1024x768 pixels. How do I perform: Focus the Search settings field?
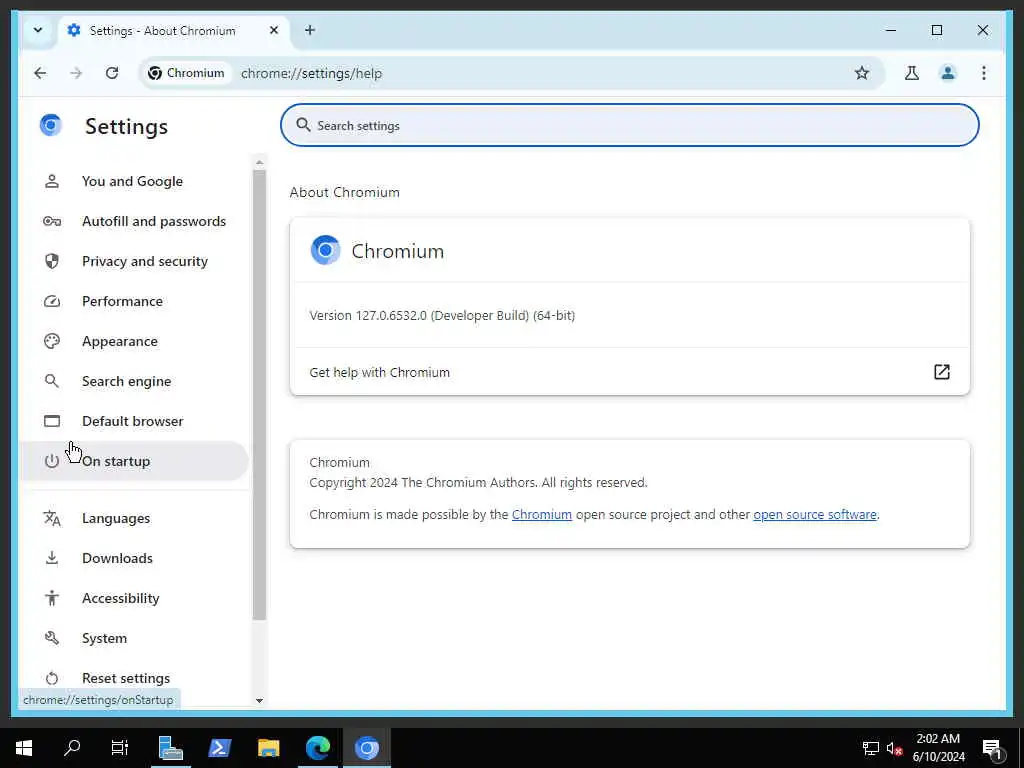pos(630,125)
